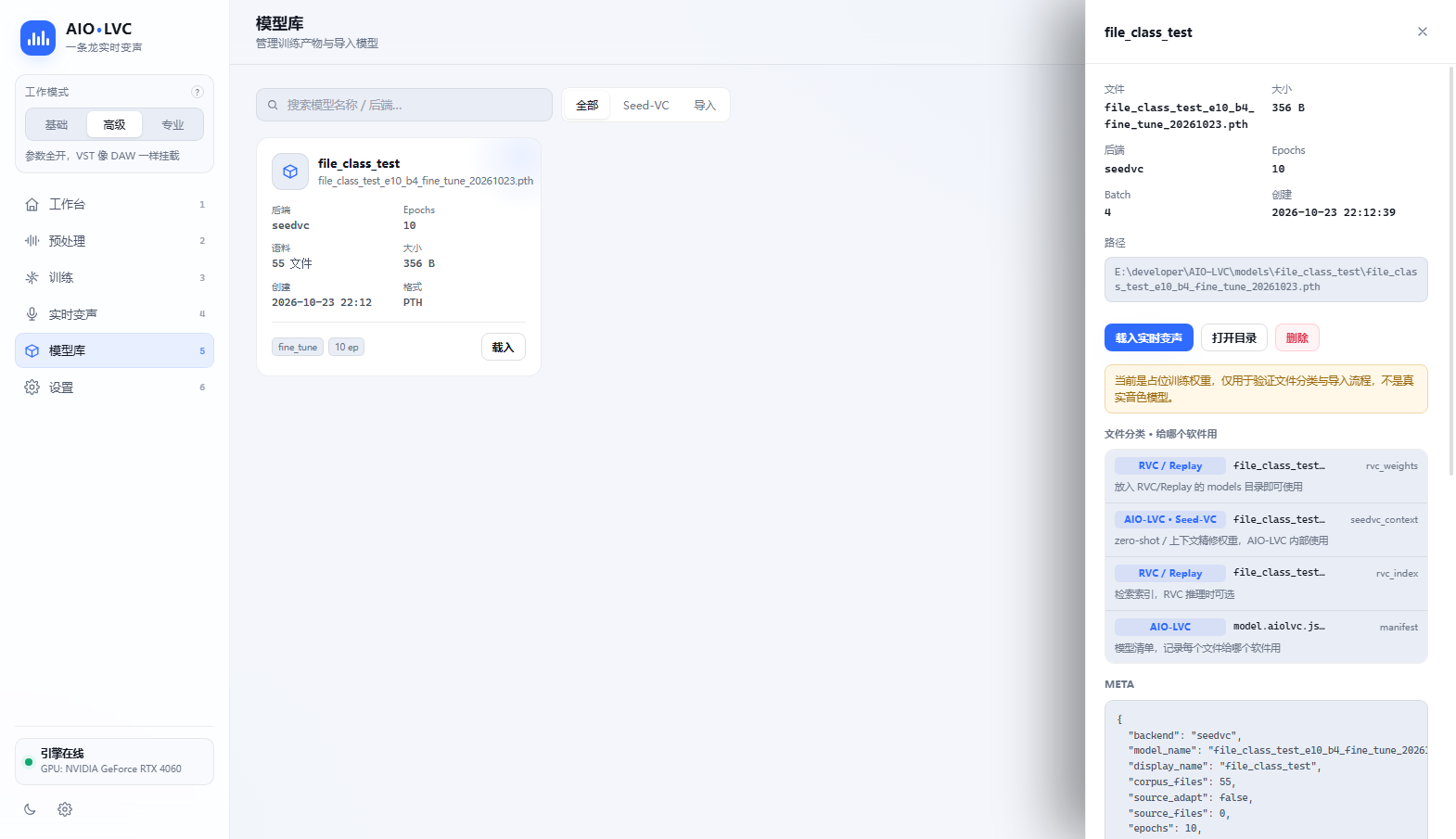Filter models by Seed-VC tab
This screenshot has width=1456, height=839.
[646, 105]
